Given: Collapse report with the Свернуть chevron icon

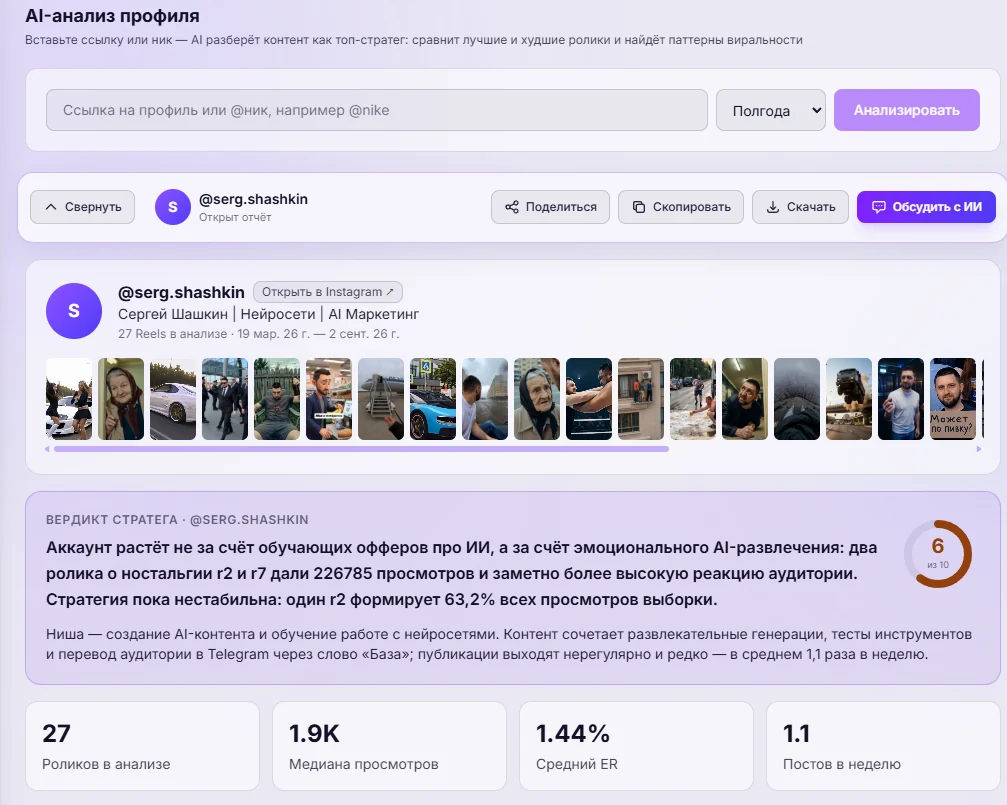Looking at the screenshot, I should tap(51, 207).
